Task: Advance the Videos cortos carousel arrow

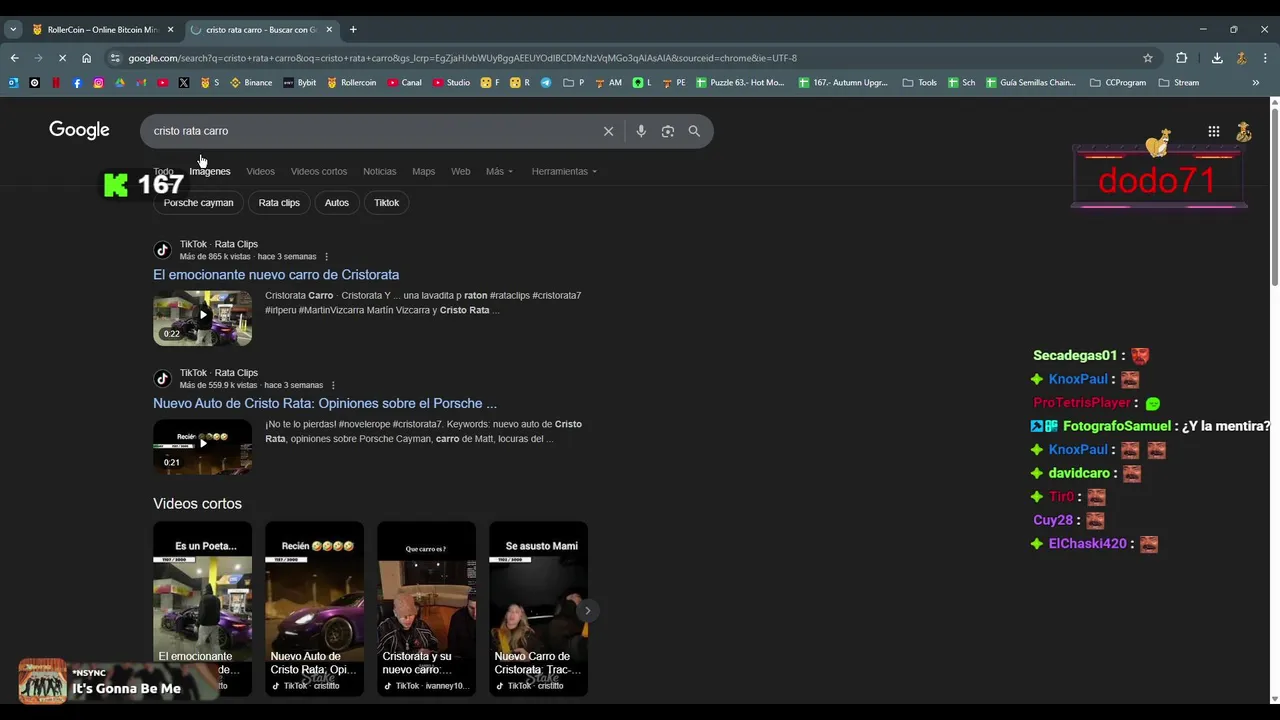Action: pyautogui.click(x=588, y=611)
